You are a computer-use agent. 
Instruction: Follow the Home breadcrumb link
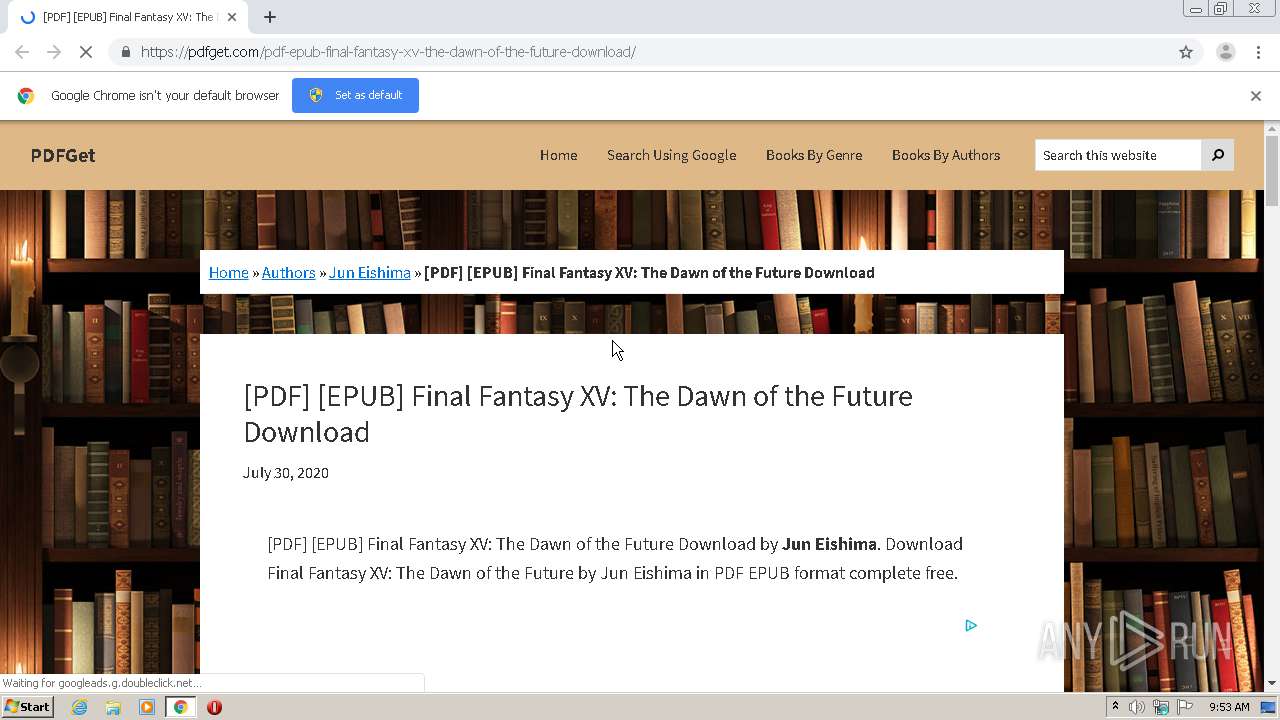pos(228,272)
